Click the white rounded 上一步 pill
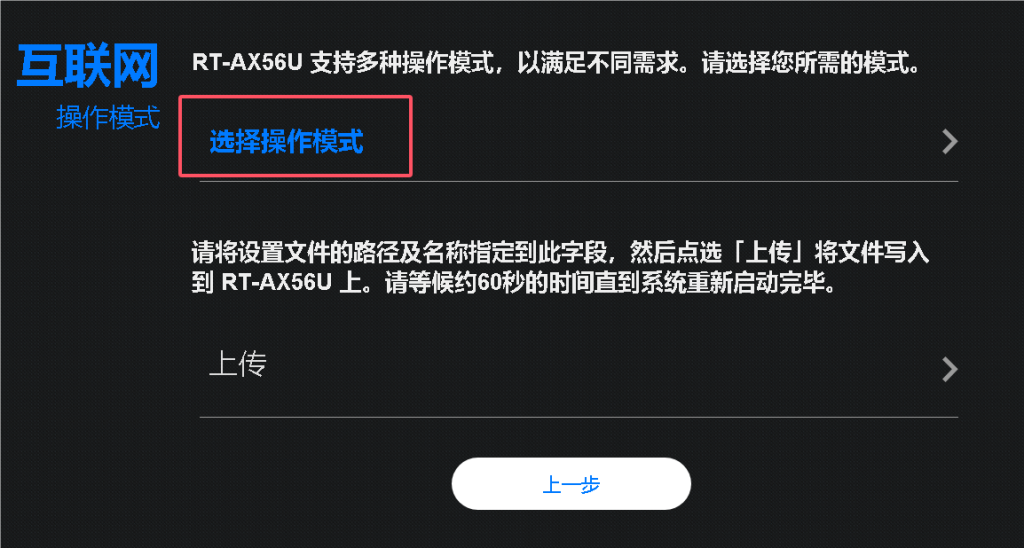This screenshot has height=548, width=1024. click(x=571, y=484)
